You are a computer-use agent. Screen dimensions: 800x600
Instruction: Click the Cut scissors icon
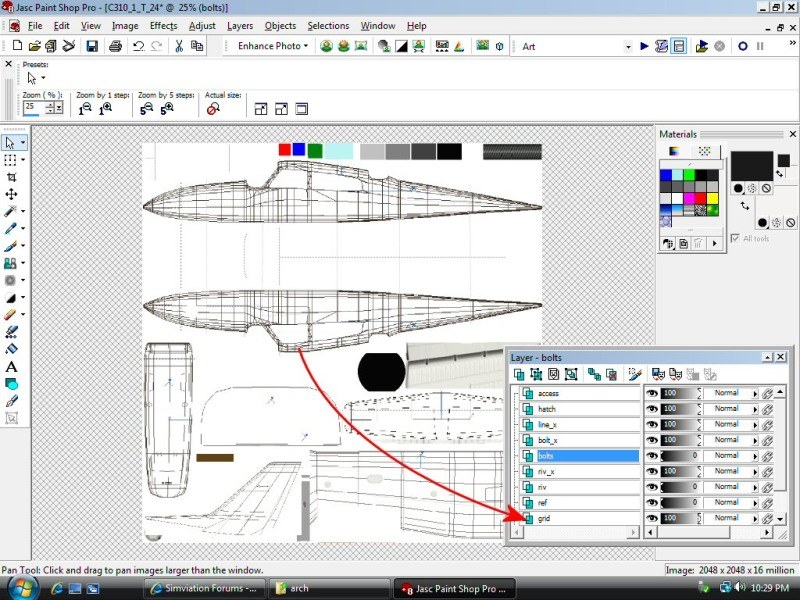pyautogui.click(x=179, y=46)
